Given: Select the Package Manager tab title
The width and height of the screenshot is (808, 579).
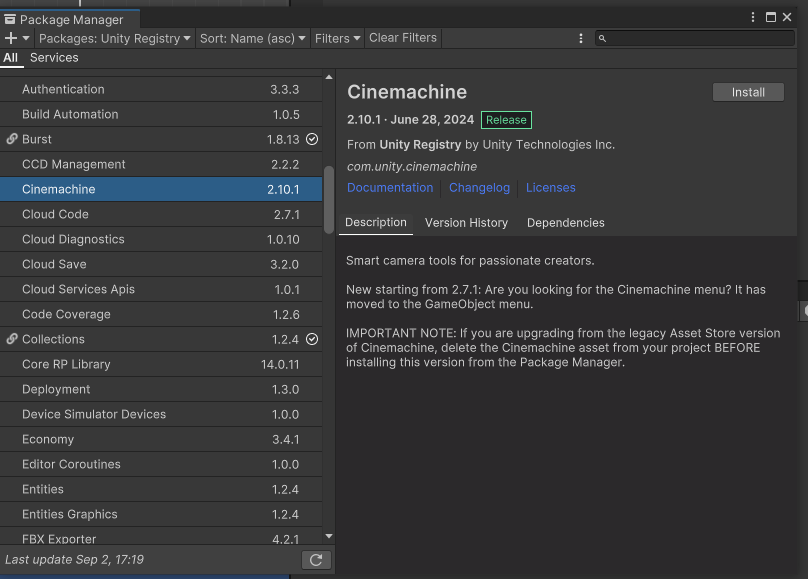Looking at the screenshot, I should pos(72,20).
